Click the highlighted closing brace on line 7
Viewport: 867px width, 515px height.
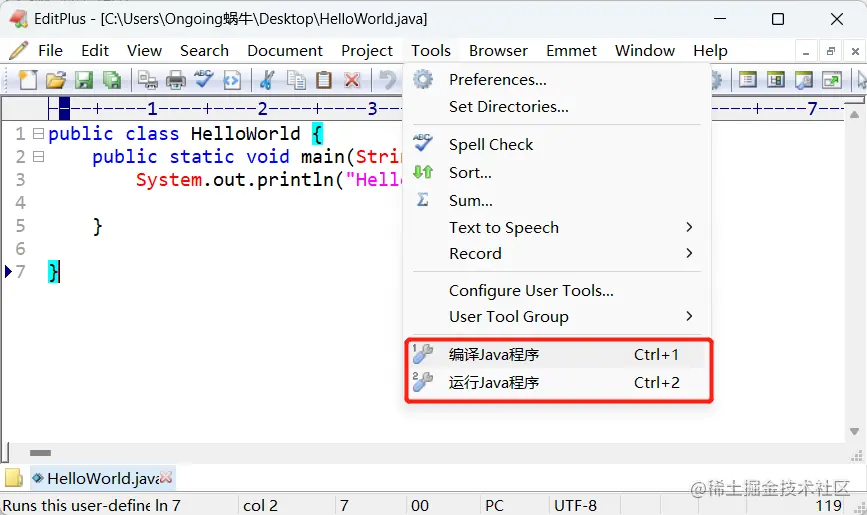[x=53, y=272]
